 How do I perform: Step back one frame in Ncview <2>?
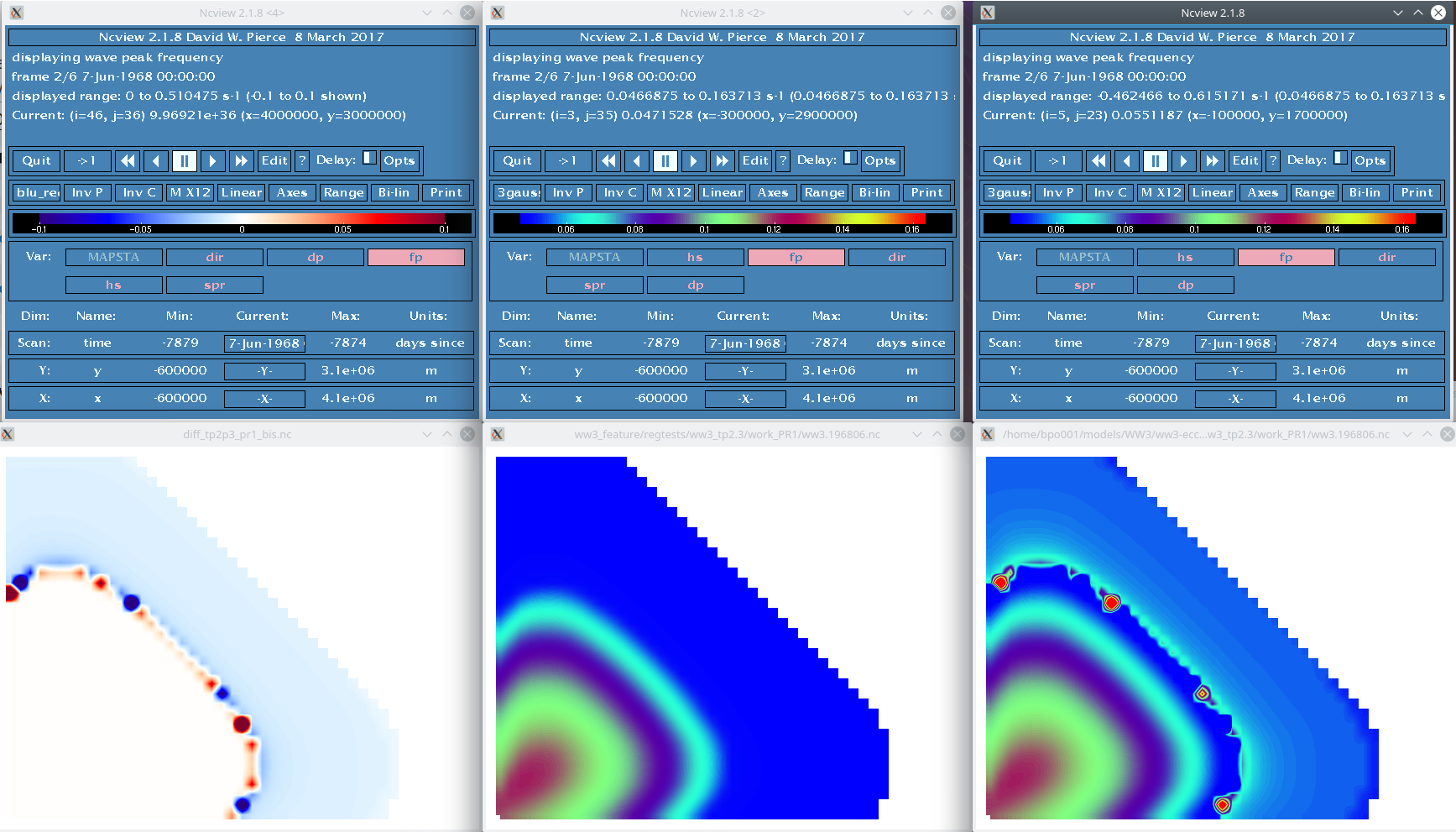tap(637, 160)
